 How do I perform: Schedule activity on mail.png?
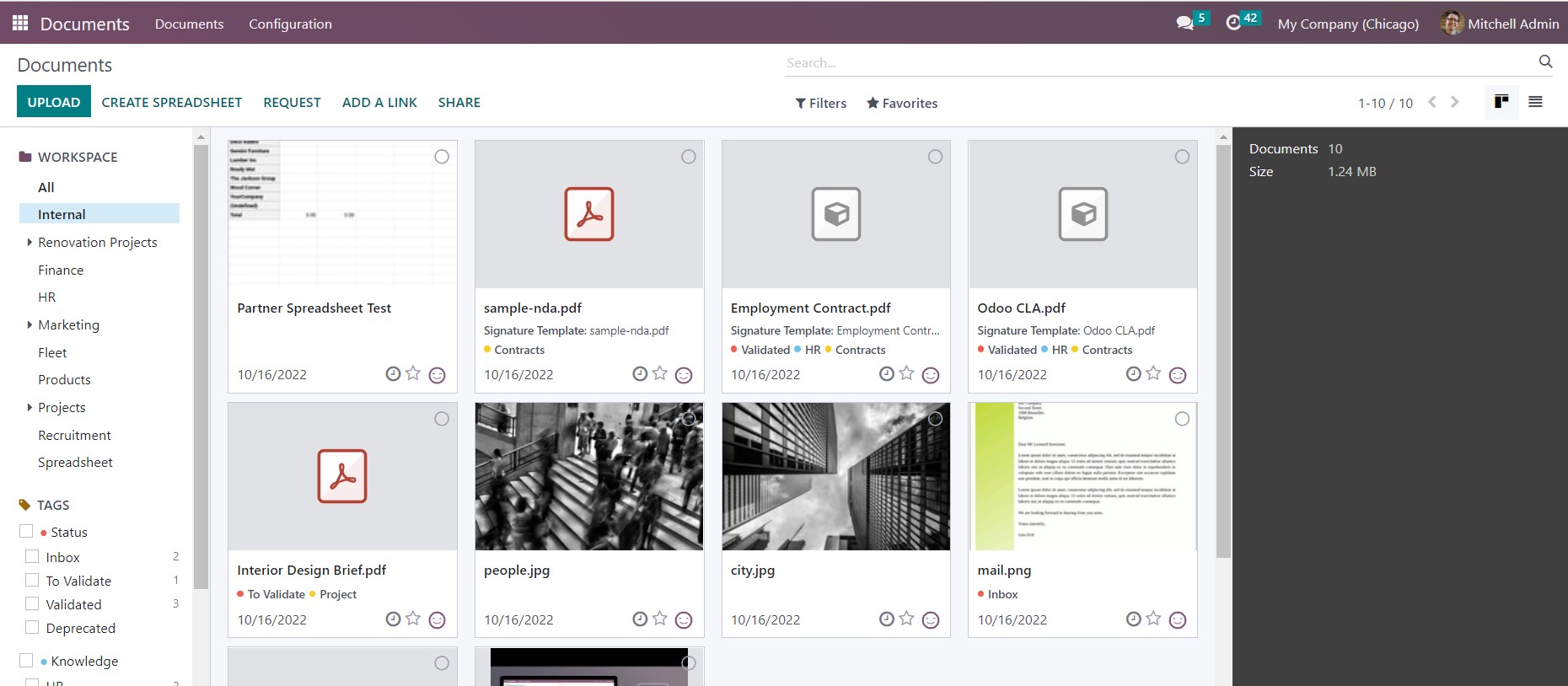(x=1133, y=619)
